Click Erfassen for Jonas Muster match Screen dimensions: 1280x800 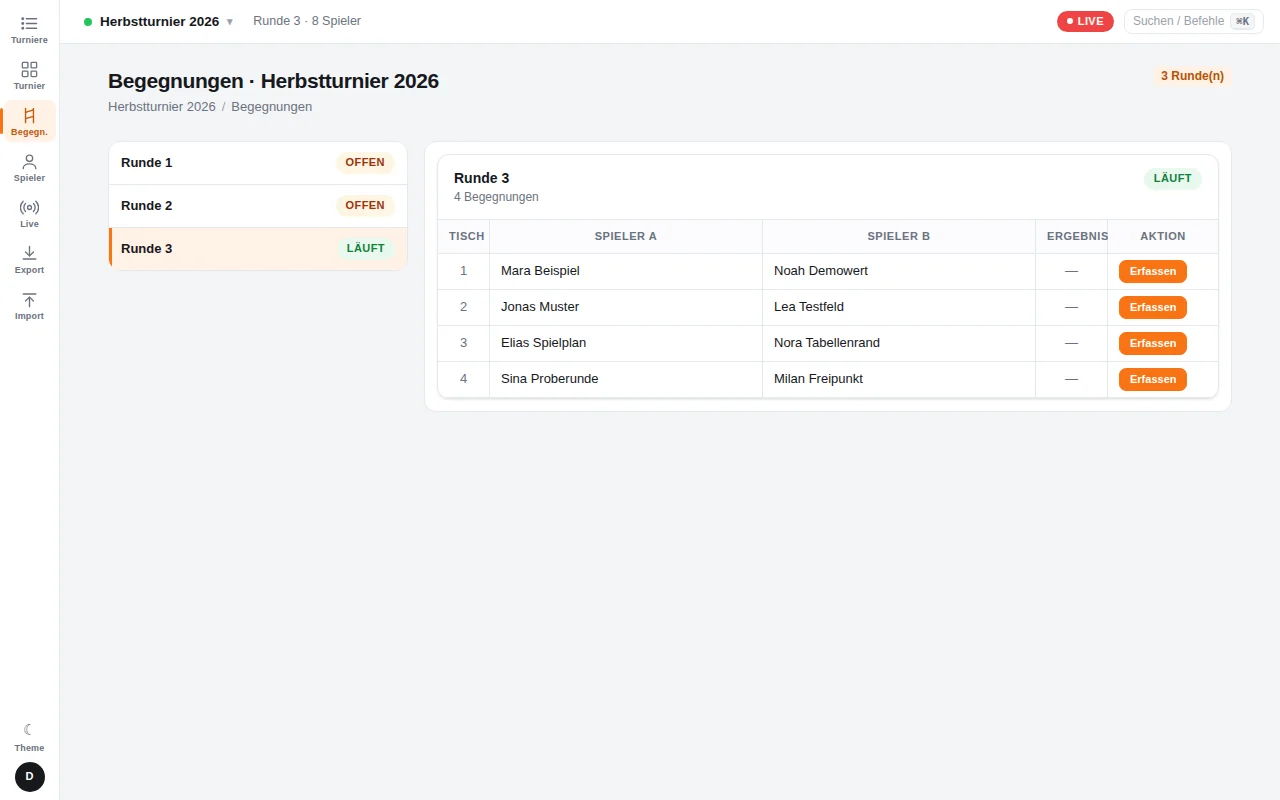coord(1152,307)
